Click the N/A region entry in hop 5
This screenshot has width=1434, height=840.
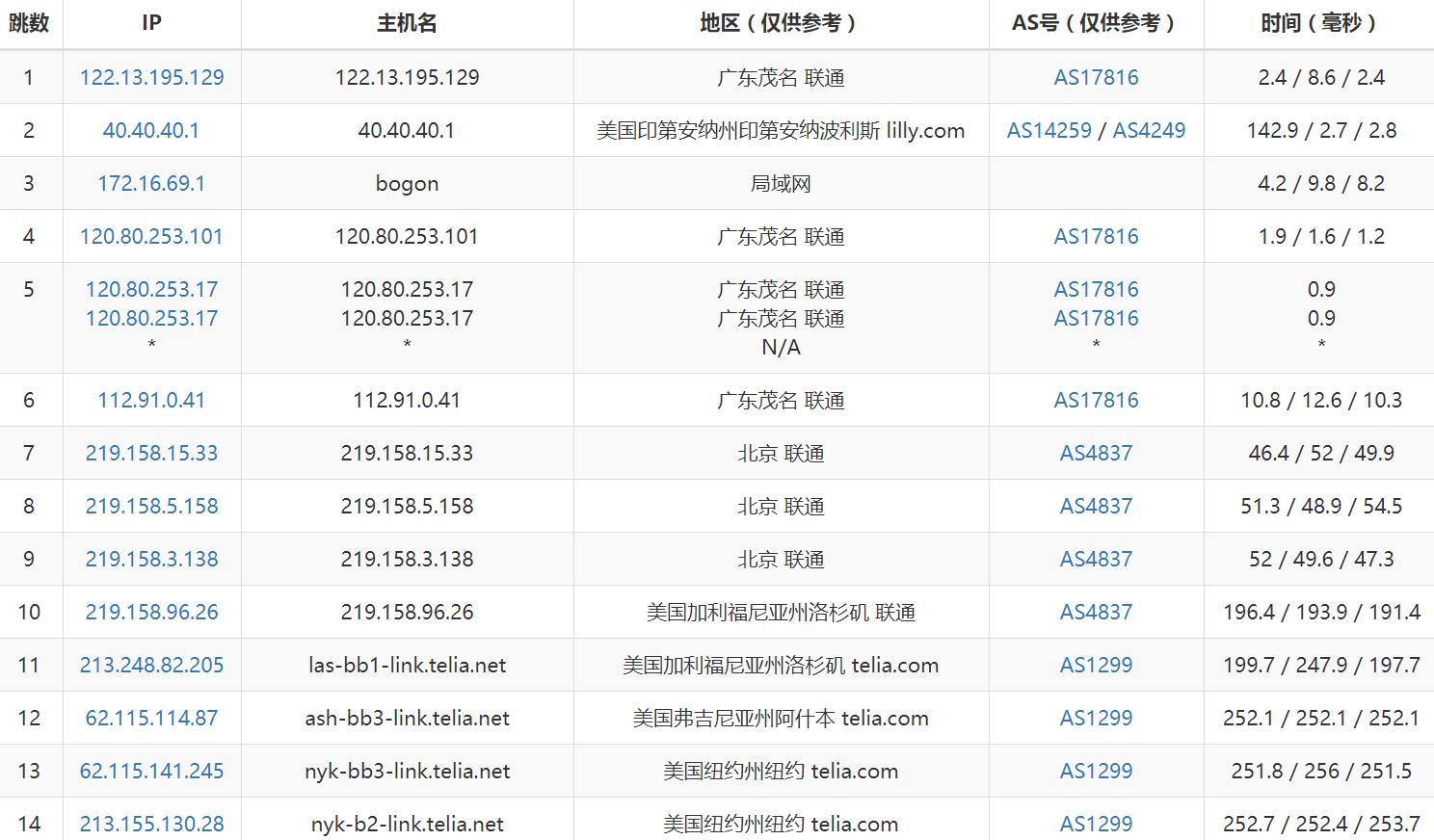pos(781,347)
